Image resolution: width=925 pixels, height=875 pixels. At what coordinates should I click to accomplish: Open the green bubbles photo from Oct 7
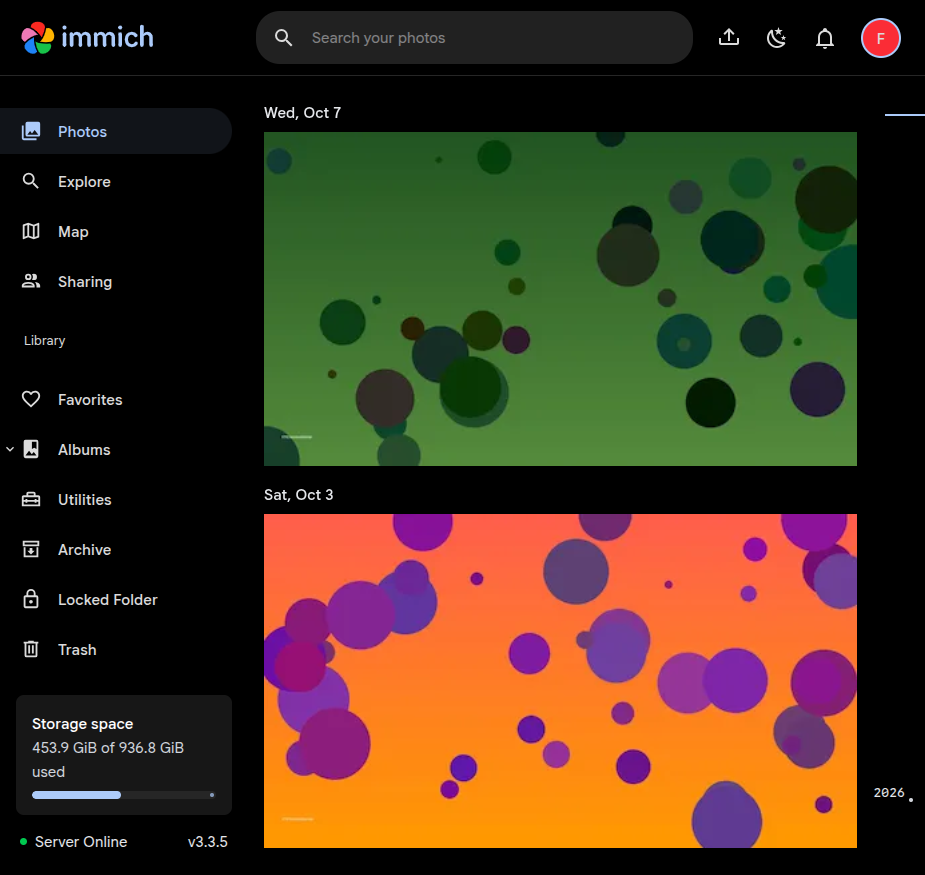click(x=560, y=299)
